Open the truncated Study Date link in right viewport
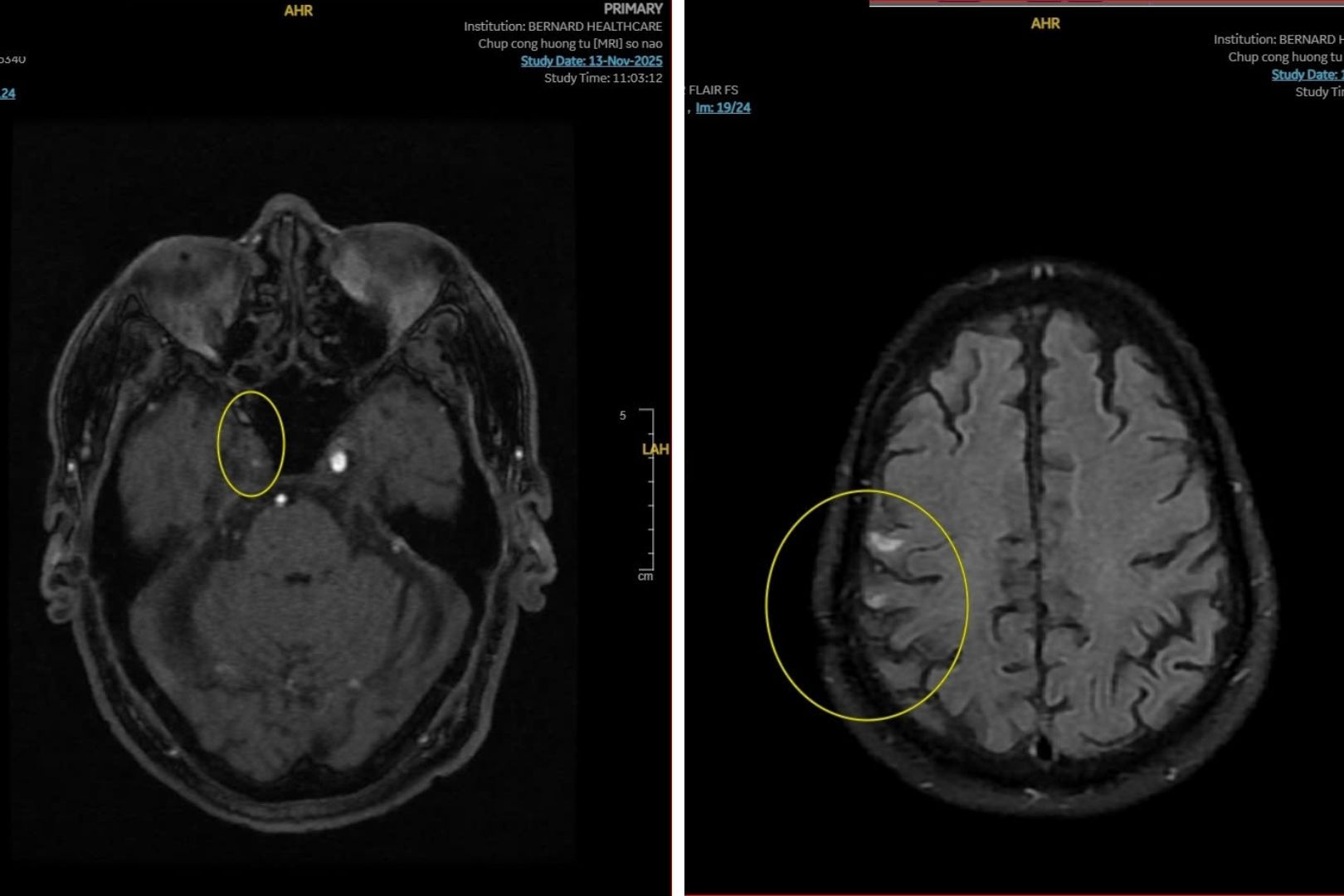Screen dimensions: 1344x896 (1307, 75)
